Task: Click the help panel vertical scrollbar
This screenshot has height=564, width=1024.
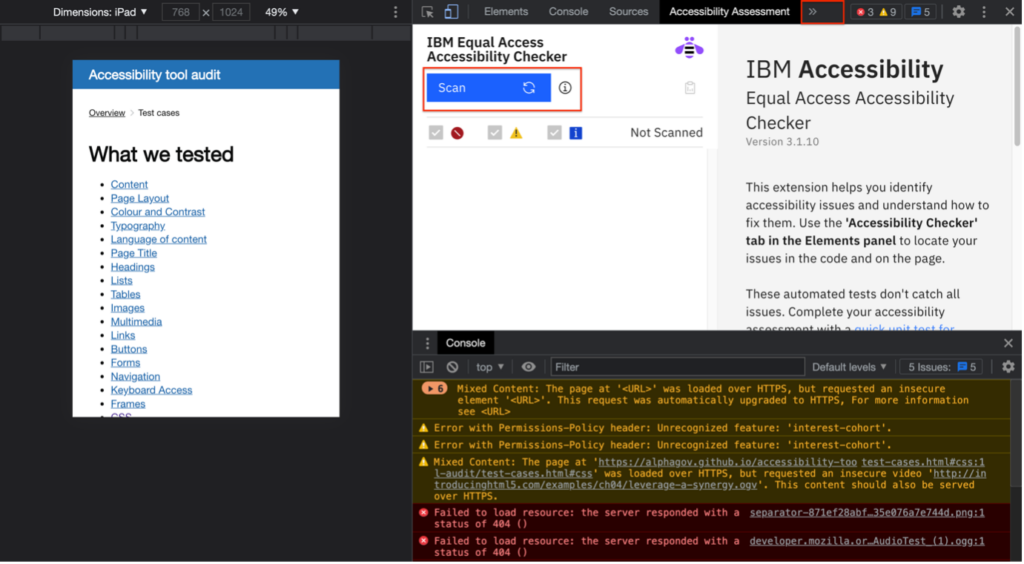Action: tap(1017, 88)
